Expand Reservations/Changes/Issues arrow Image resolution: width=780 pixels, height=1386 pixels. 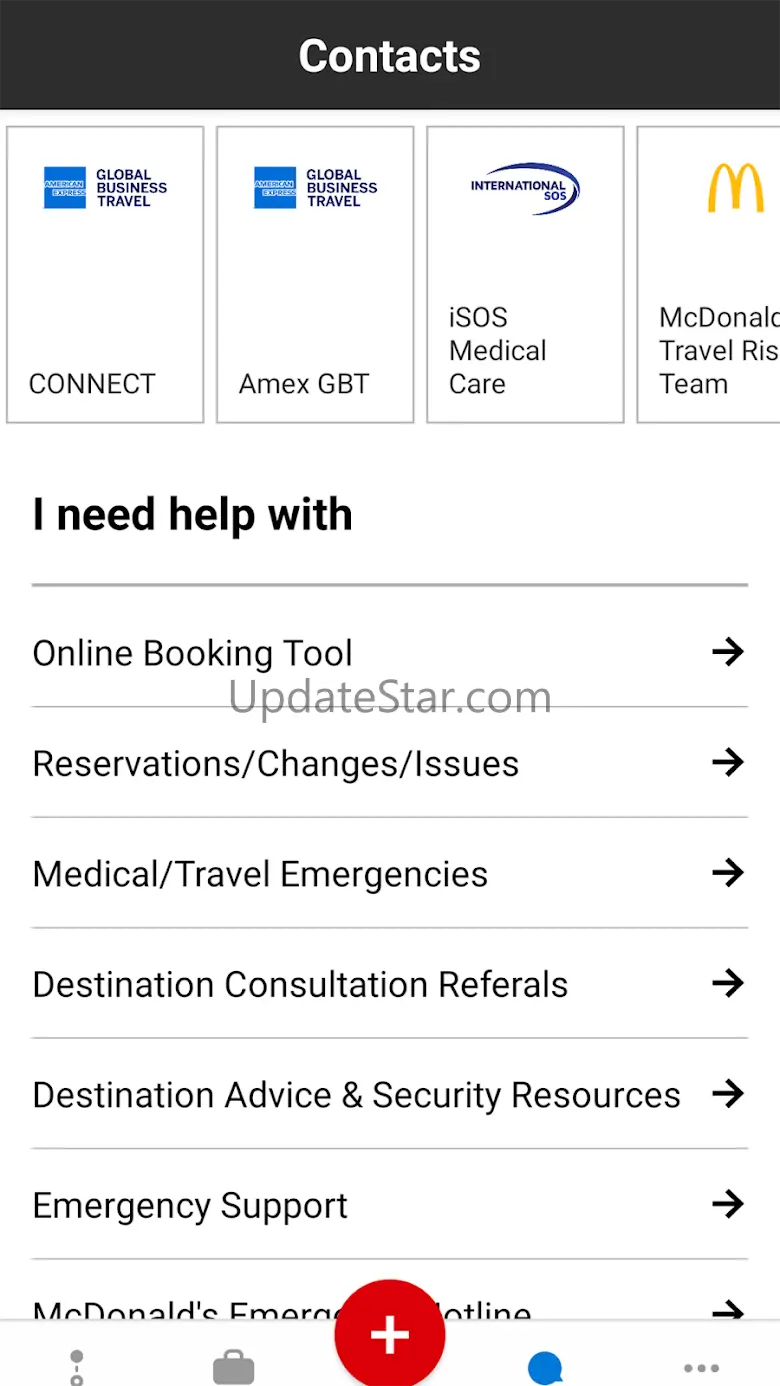[x=728, y=763]
